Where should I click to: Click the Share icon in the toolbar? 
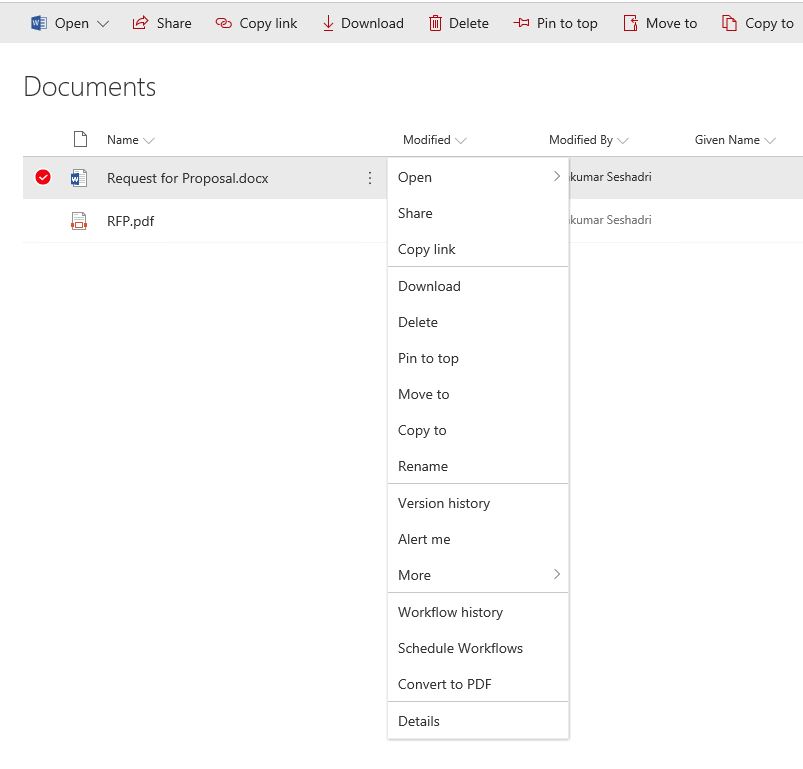click(140, 22)
